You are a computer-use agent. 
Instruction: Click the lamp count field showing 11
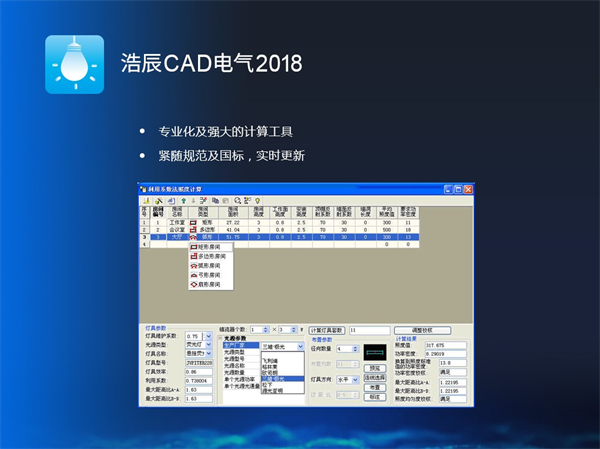point(369,330)
